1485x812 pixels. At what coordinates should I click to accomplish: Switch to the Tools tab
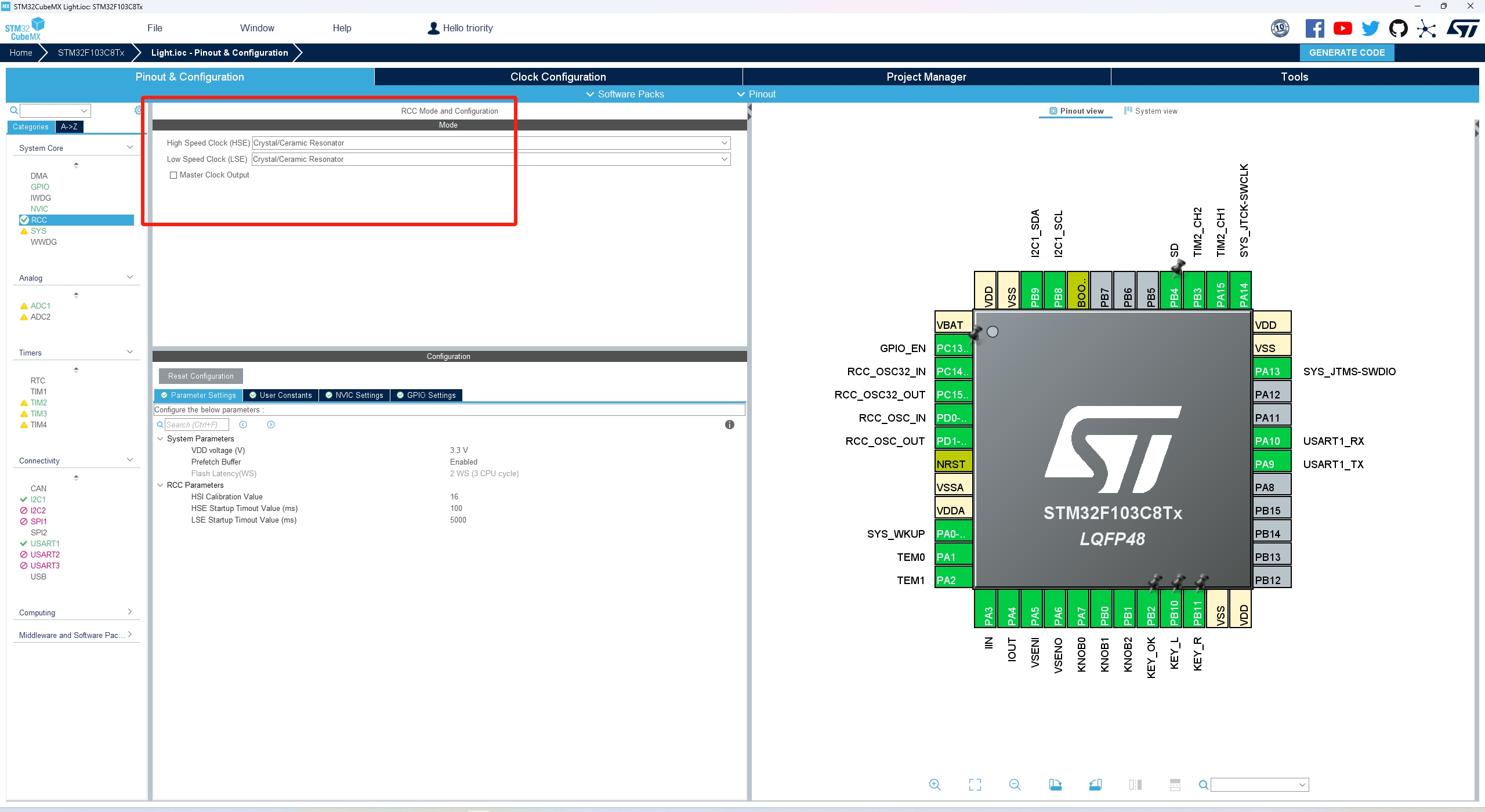coord(1295,77)
